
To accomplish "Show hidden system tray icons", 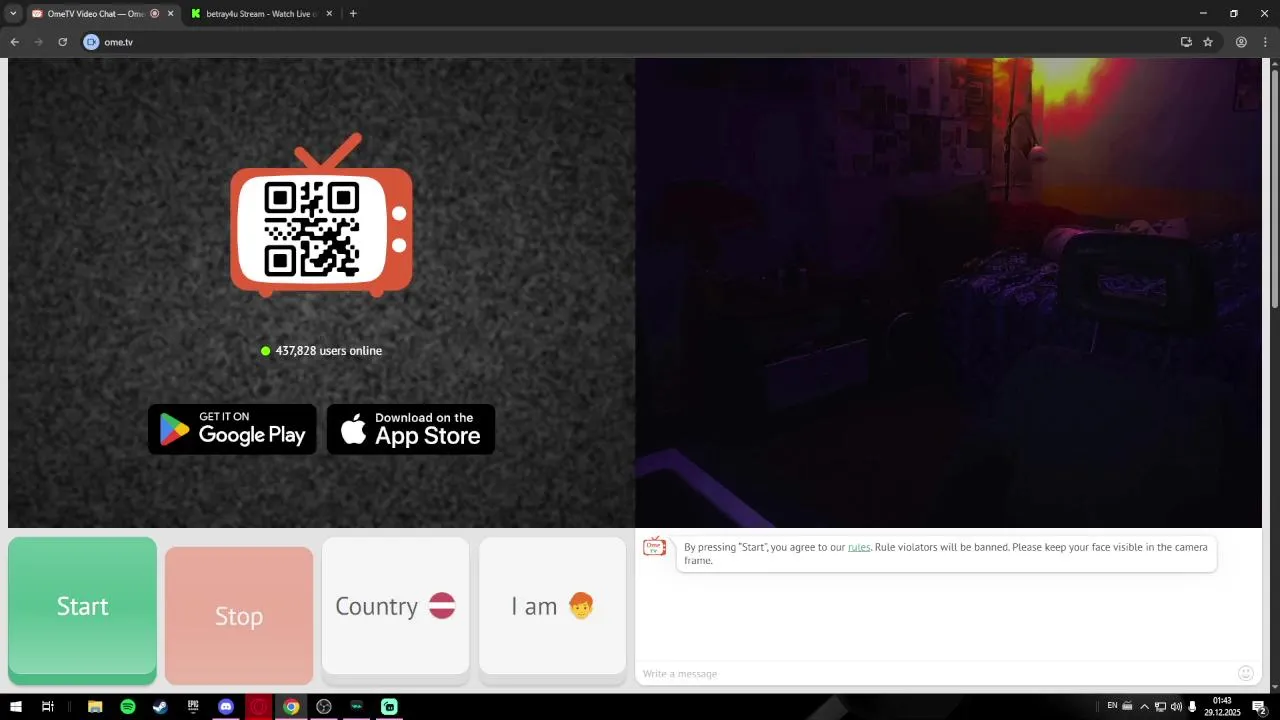I will (1145, 707).
